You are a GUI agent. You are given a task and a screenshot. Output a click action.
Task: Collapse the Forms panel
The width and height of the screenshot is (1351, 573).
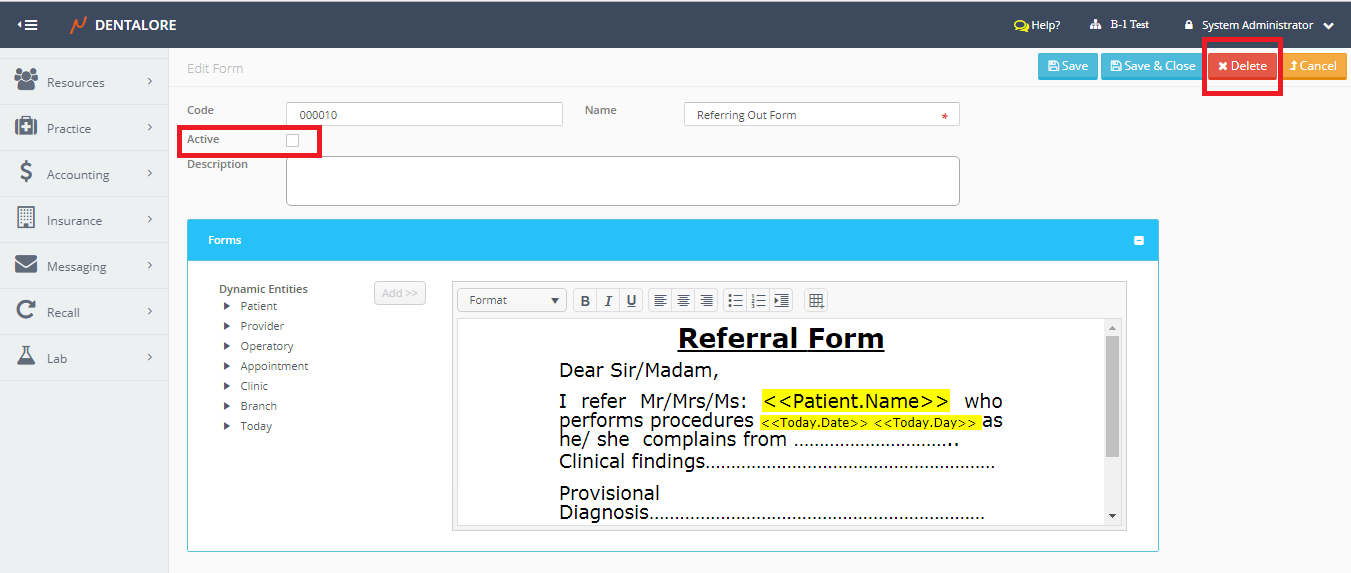click(x=1138, y=241)
